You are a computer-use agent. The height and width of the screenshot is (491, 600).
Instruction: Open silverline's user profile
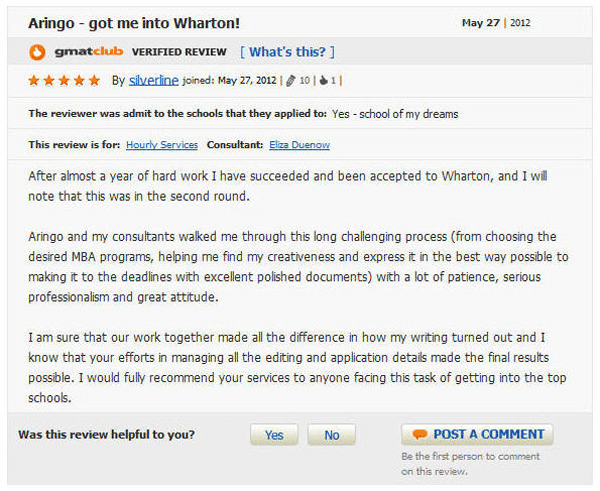(x=153, y=80)
